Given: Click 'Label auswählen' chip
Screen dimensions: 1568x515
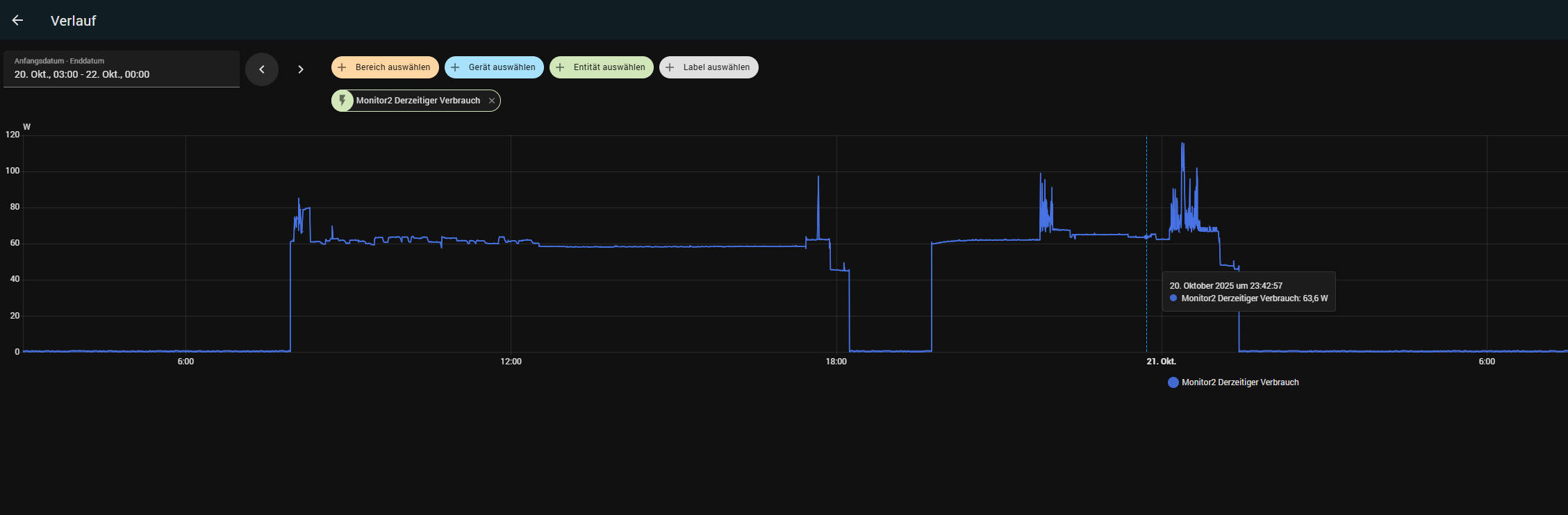Looking at the screenshot, I should [709, 67].
